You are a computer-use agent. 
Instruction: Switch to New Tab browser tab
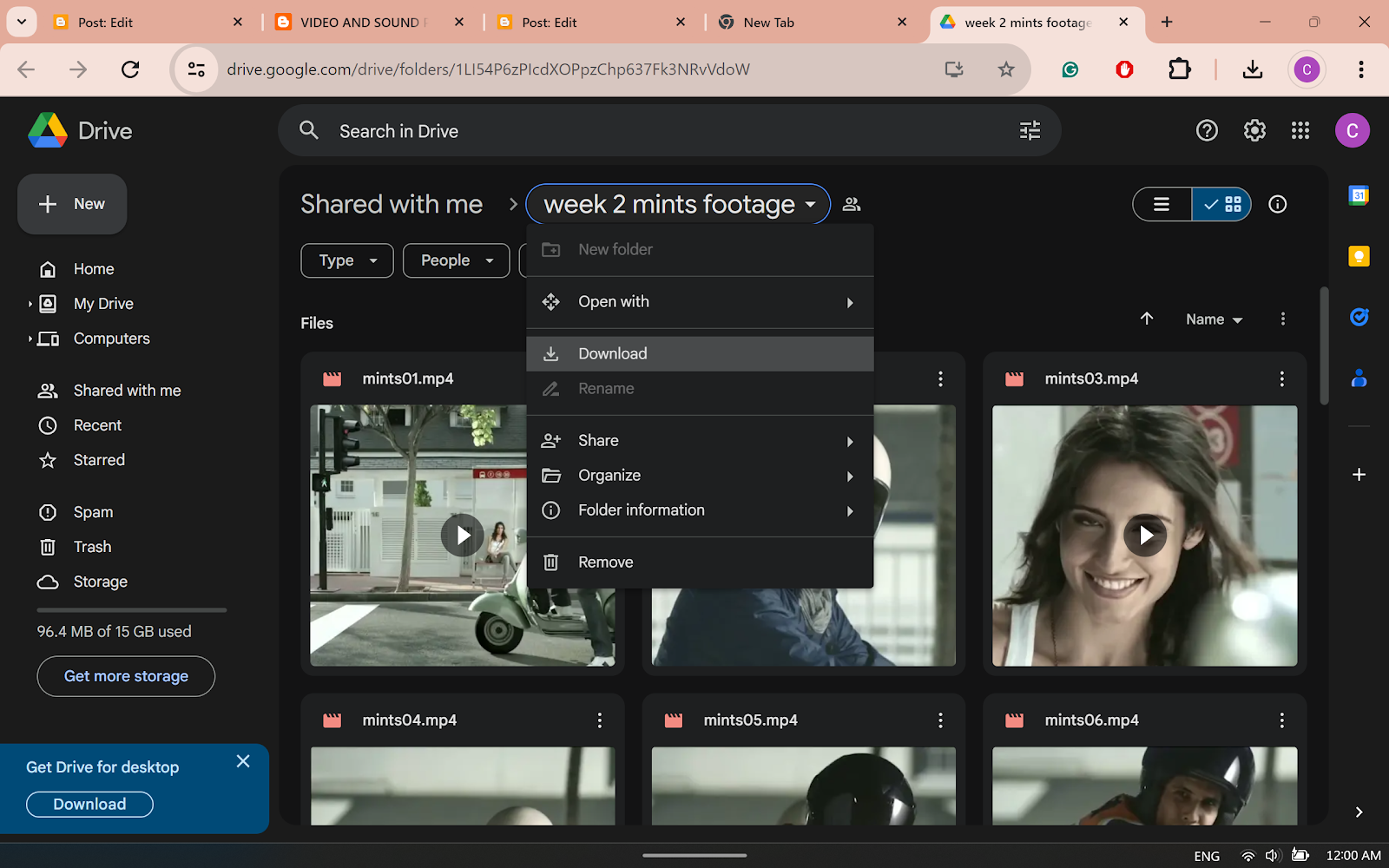pyautogui.click(x=813, y=23)
